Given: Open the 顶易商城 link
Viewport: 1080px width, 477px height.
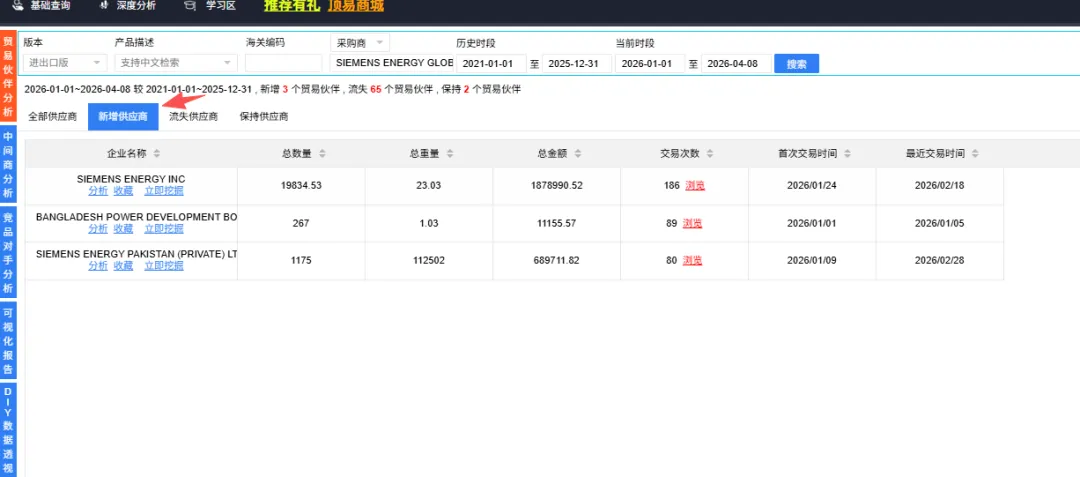Looking at the screenshot, I should pos(356,6).
